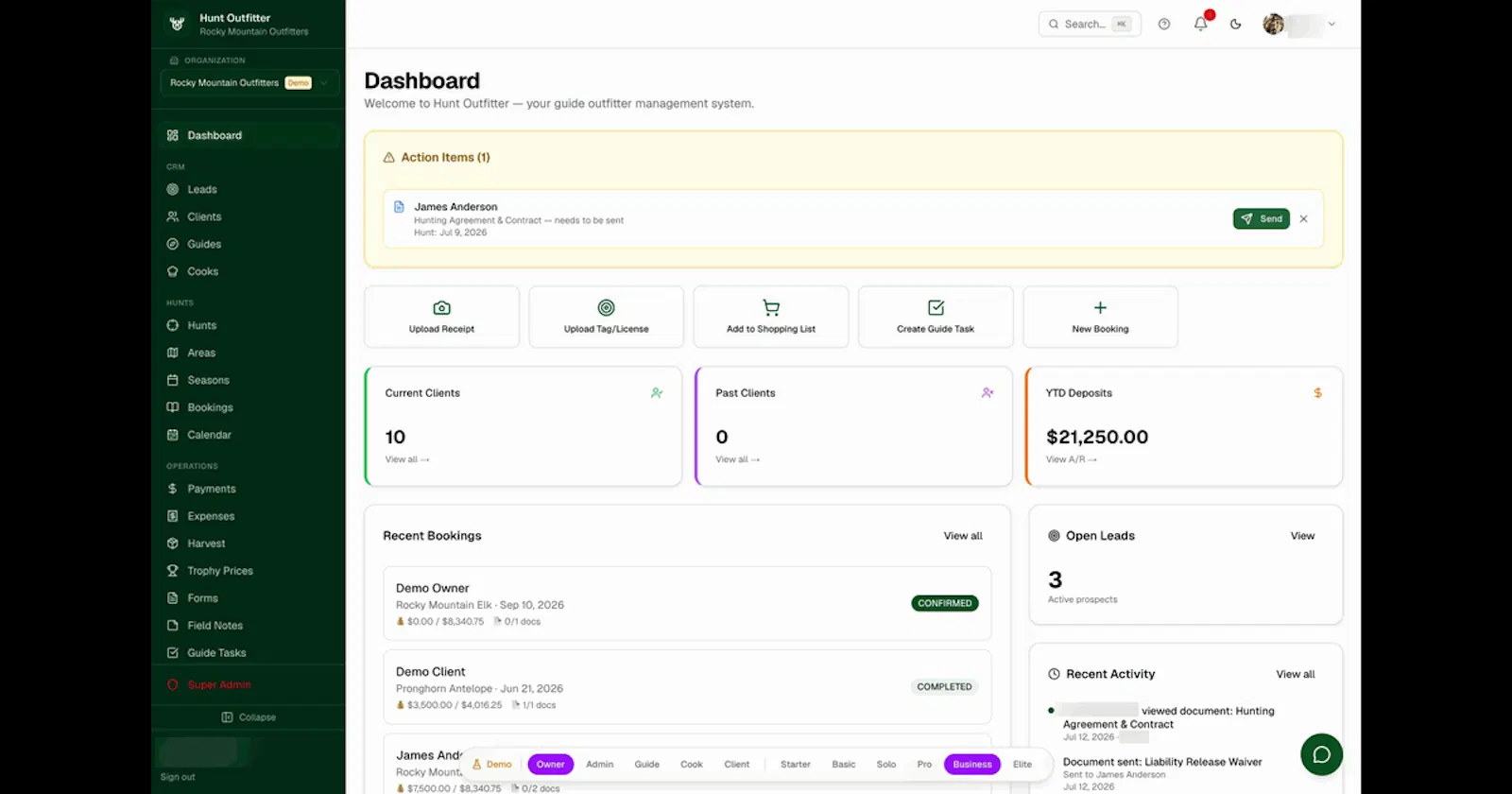Viewport: 1512px width, 794px height.
Task: Click the Super Admin shield icon
Action: point(173,684)
